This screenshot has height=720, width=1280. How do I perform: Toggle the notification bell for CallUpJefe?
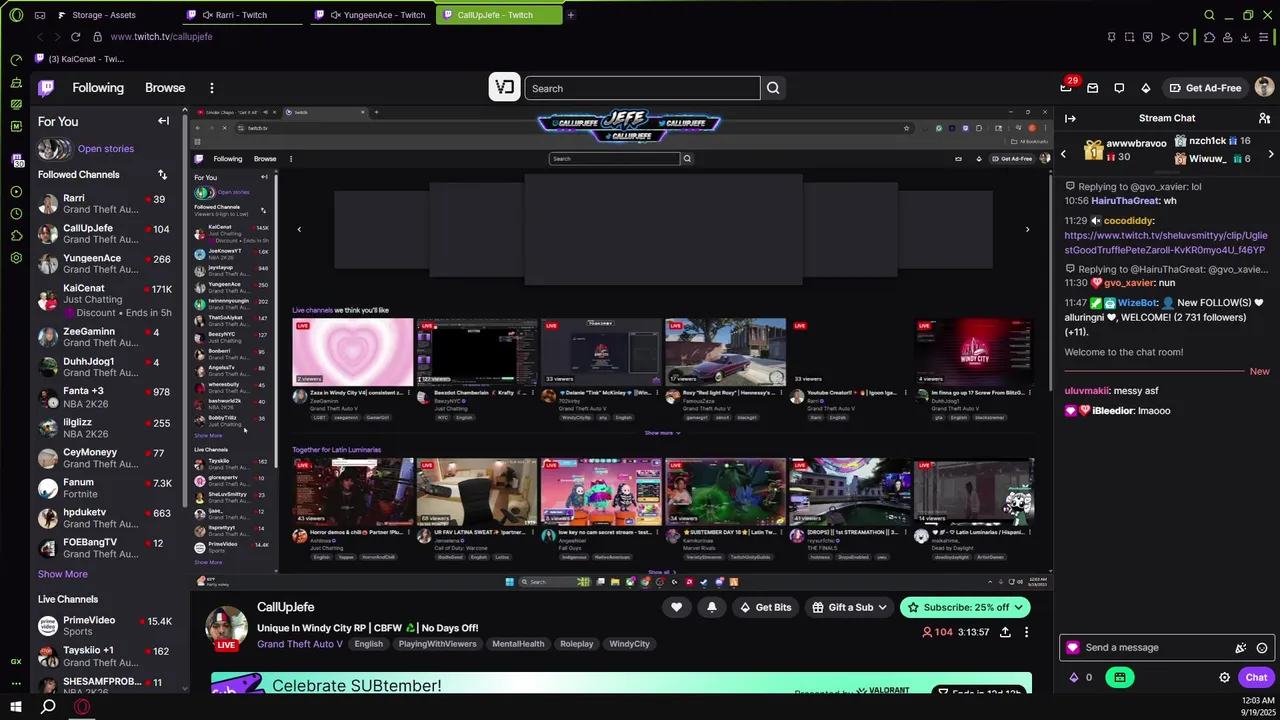[x=712, y=607]
